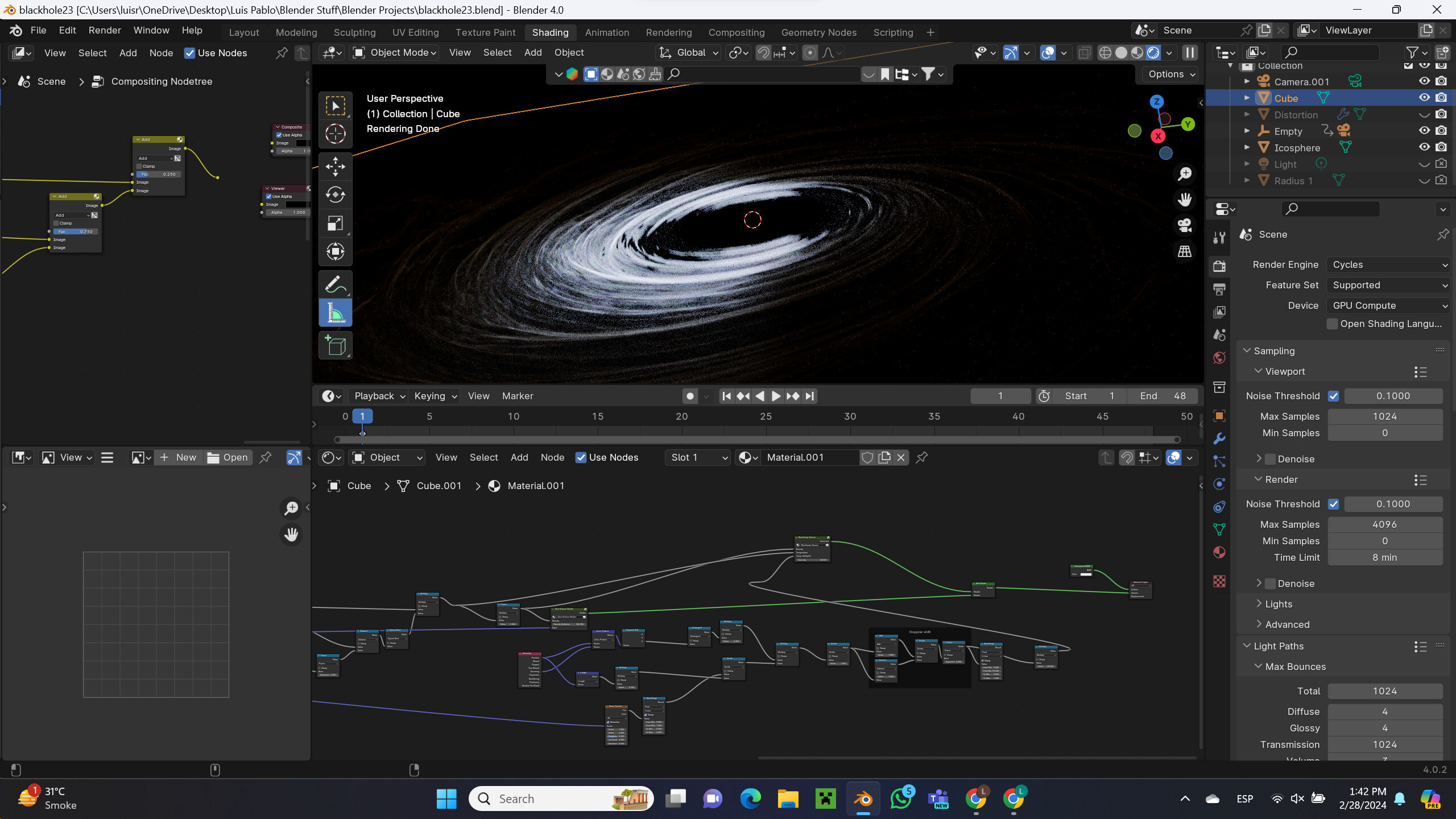Select the Scale tool in the viewport toolbar

[336, 224]
